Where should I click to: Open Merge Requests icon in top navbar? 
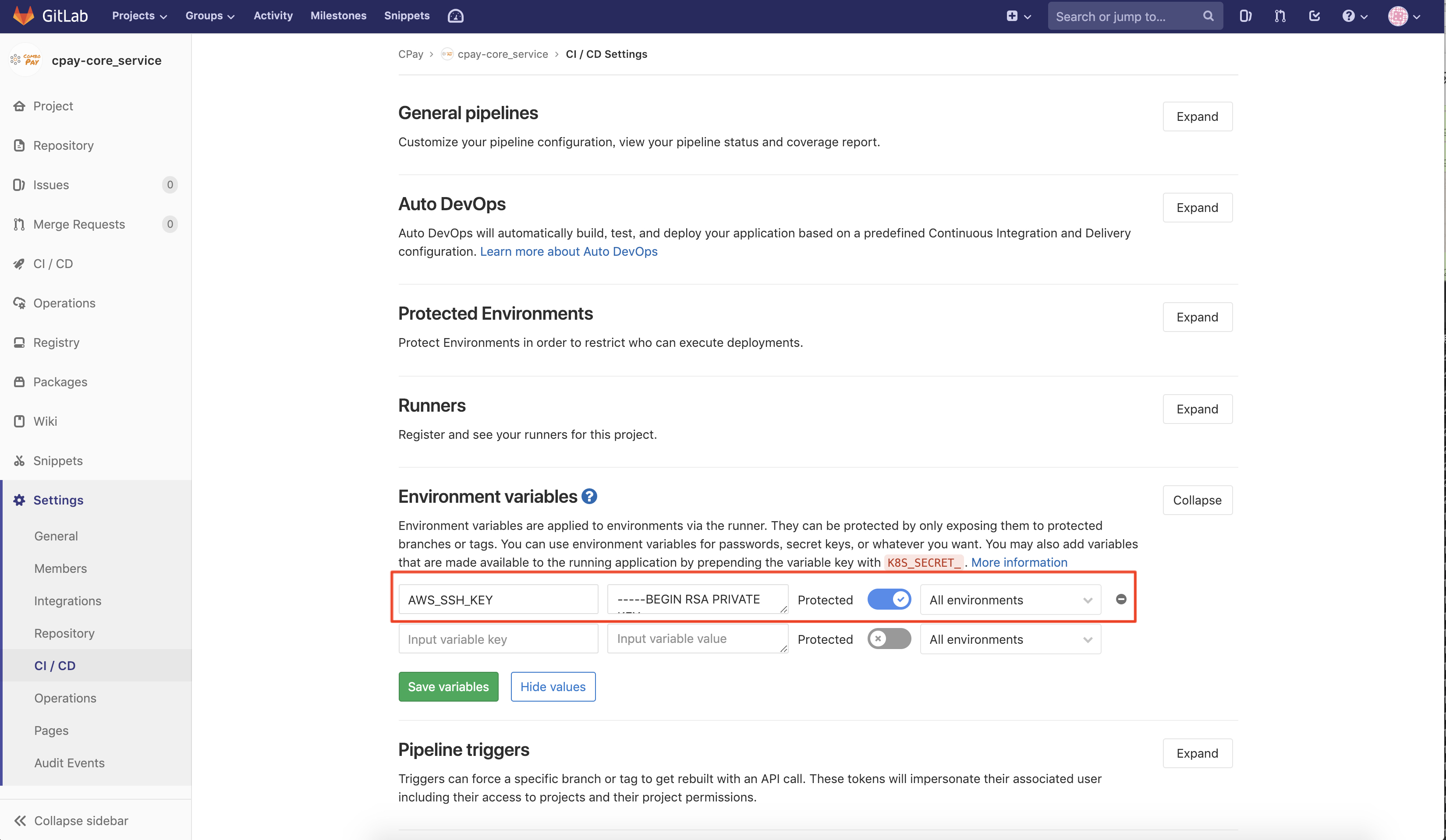[1279, 16]
